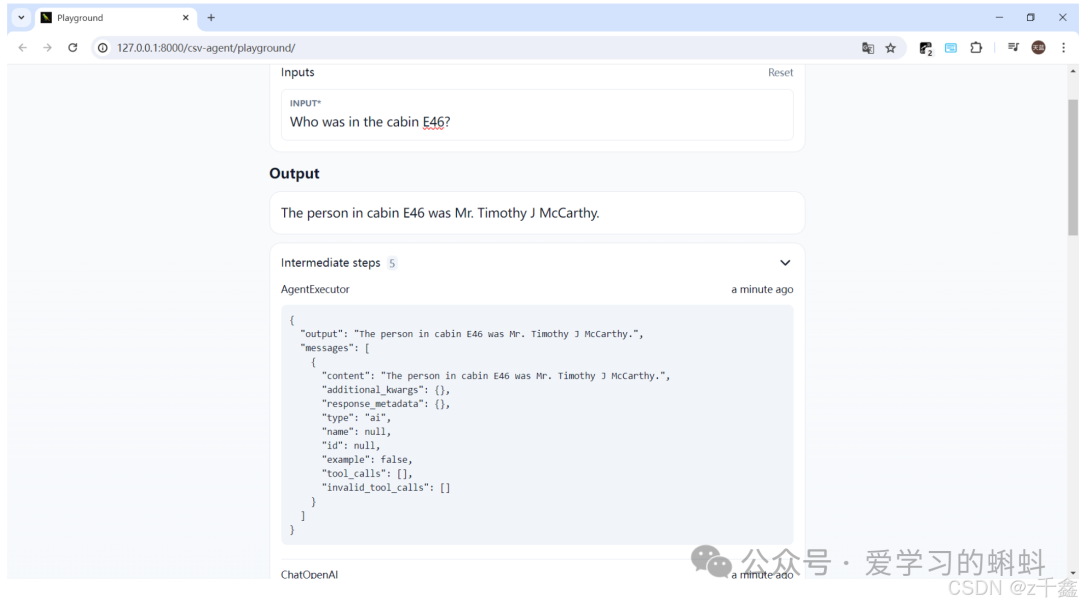The width and height of the screenshot is (1080, 606).
Task: Click the blue extension icon in toolbar
Action: coord(951,48)
